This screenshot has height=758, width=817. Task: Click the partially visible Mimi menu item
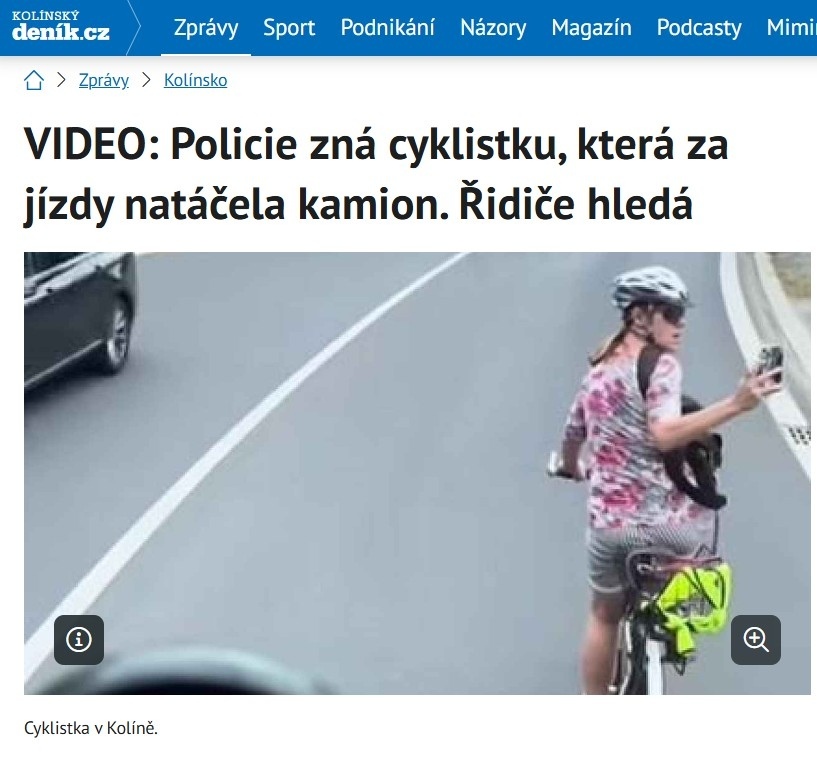click(791, 27)
